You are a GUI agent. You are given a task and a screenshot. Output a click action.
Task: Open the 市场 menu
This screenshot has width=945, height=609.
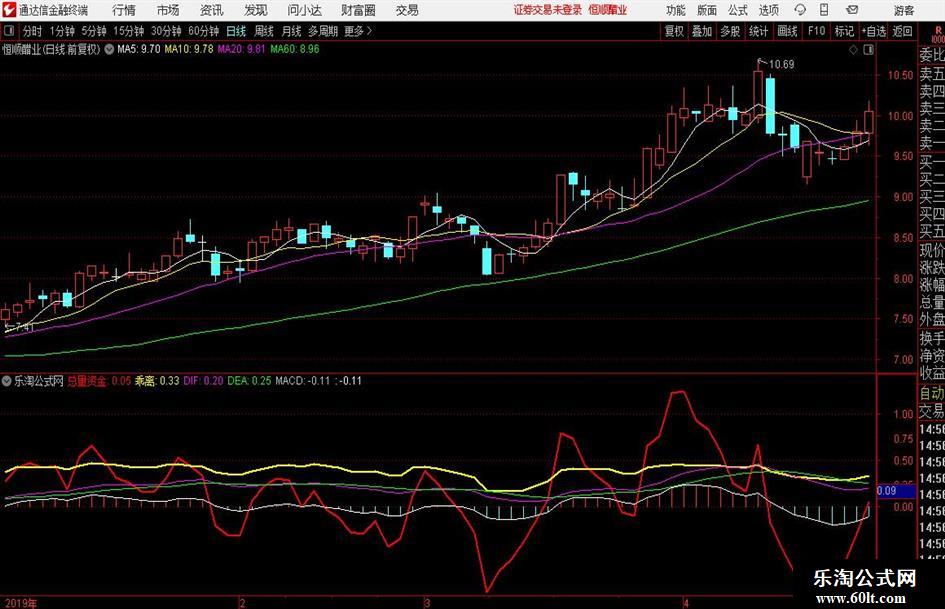tap(168, 10)
